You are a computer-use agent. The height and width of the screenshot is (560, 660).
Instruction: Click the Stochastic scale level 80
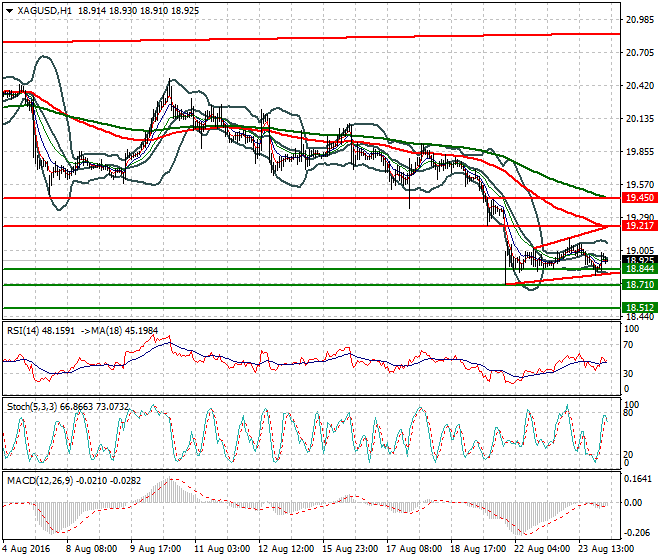(x=628, y=413)
